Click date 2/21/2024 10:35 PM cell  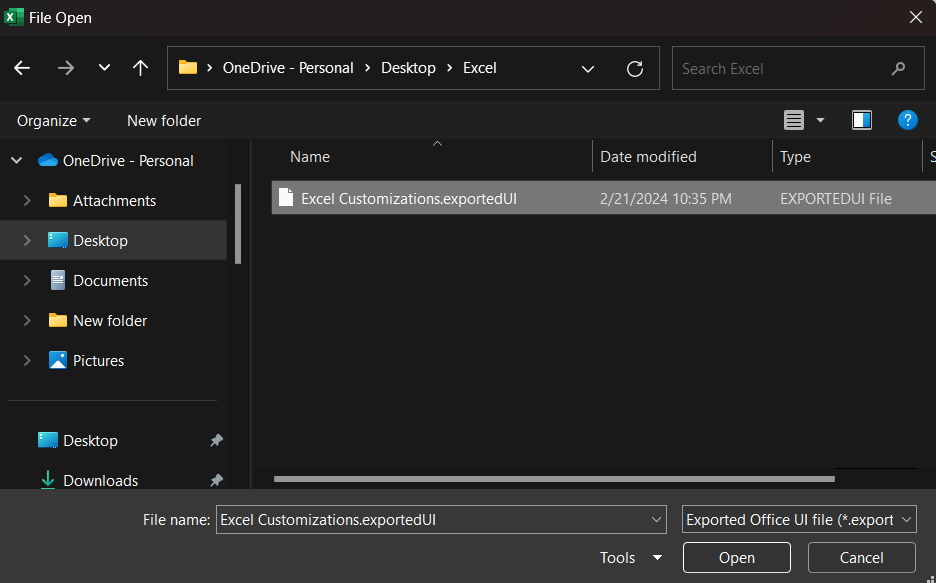tap(666, 199)
